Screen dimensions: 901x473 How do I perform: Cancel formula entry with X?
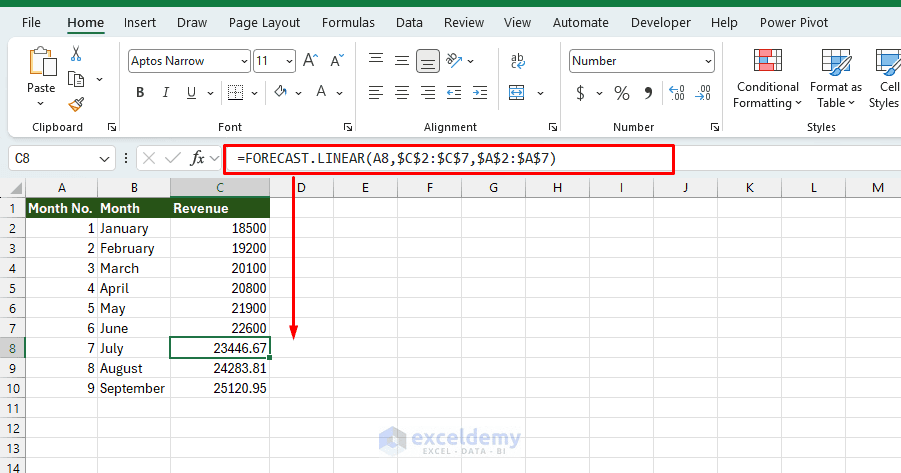149,158
